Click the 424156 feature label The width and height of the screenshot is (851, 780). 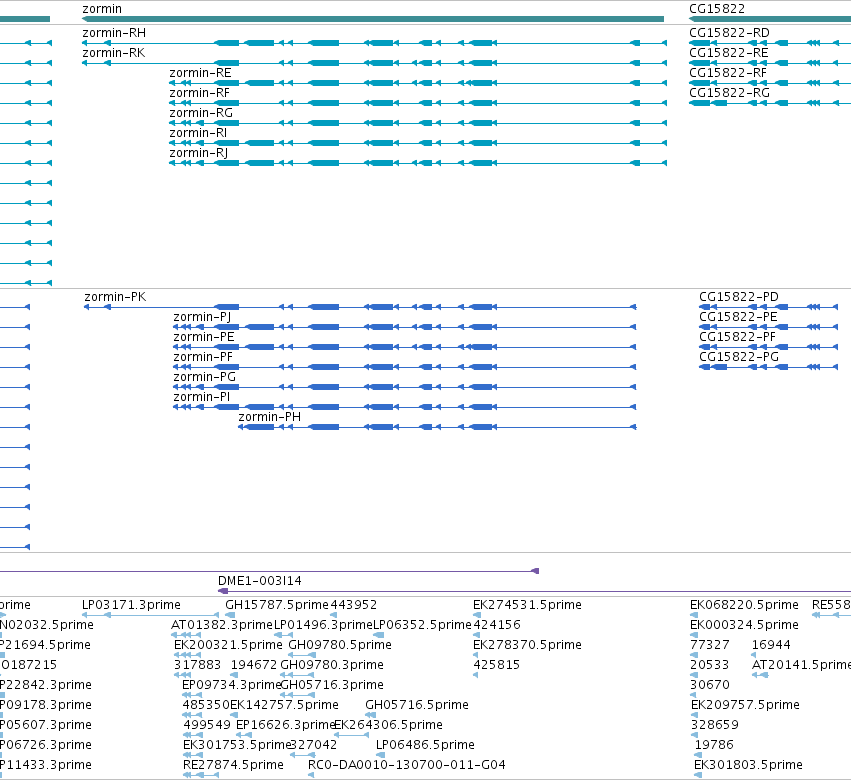click(497, 625)
